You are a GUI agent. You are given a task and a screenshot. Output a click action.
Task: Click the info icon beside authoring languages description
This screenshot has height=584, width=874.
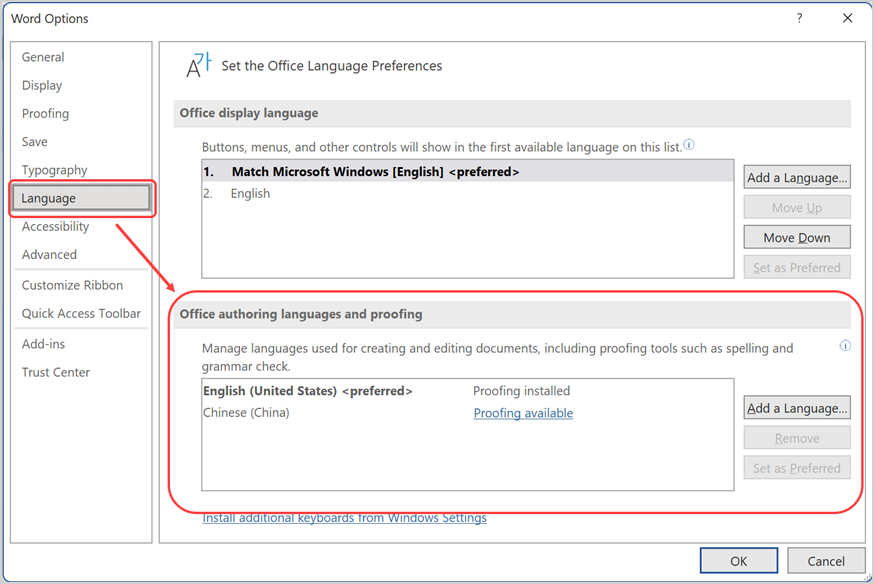point(845,346)
